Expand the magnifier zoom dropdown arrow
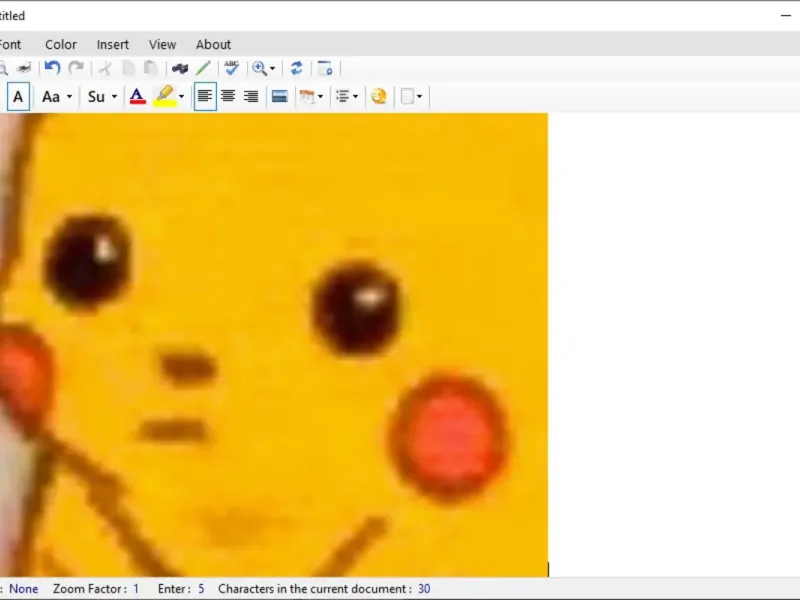800x600 pixels. pos(272,69)
